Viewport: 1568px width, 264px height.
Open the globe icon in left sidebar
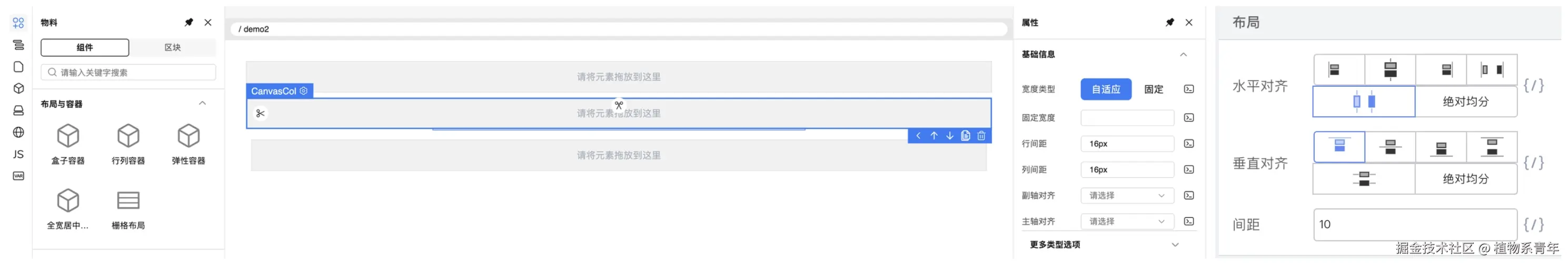(18, 132)
